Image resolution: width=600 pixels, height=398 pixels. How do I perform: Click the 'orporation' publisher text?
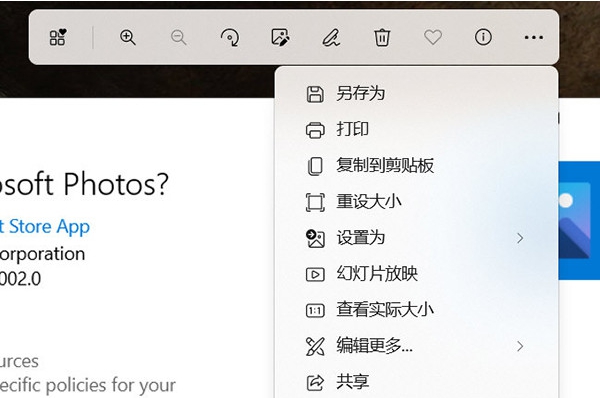[42, 255]
